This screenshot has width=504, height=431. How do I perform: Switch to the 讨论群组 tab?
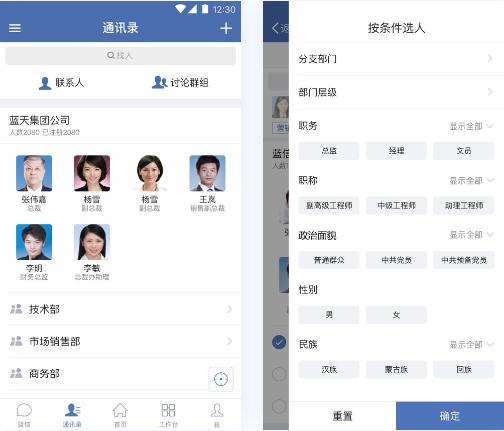pyautogui.click(x=180, y=83)
